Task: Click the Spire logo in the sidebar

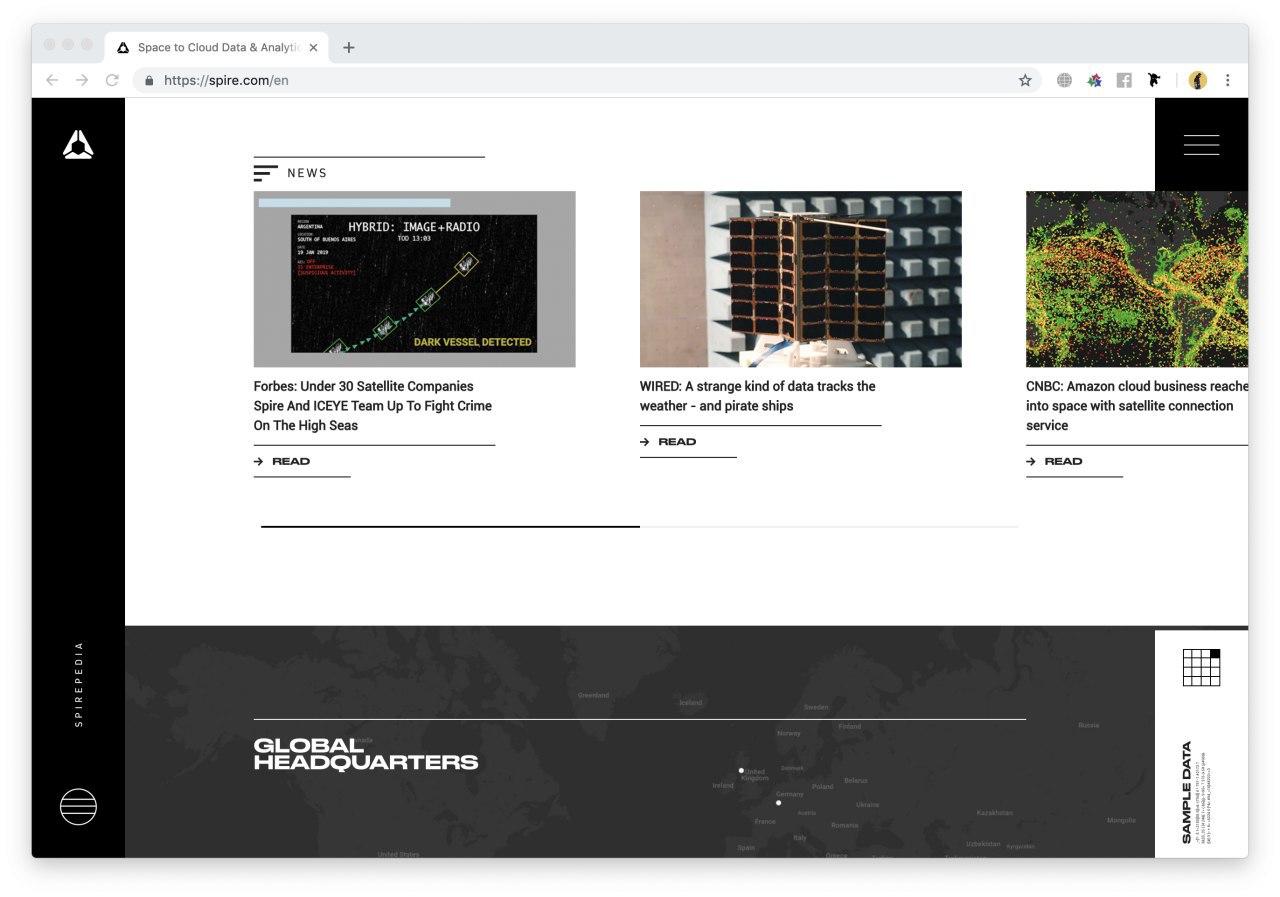Action: pos(78,145)
